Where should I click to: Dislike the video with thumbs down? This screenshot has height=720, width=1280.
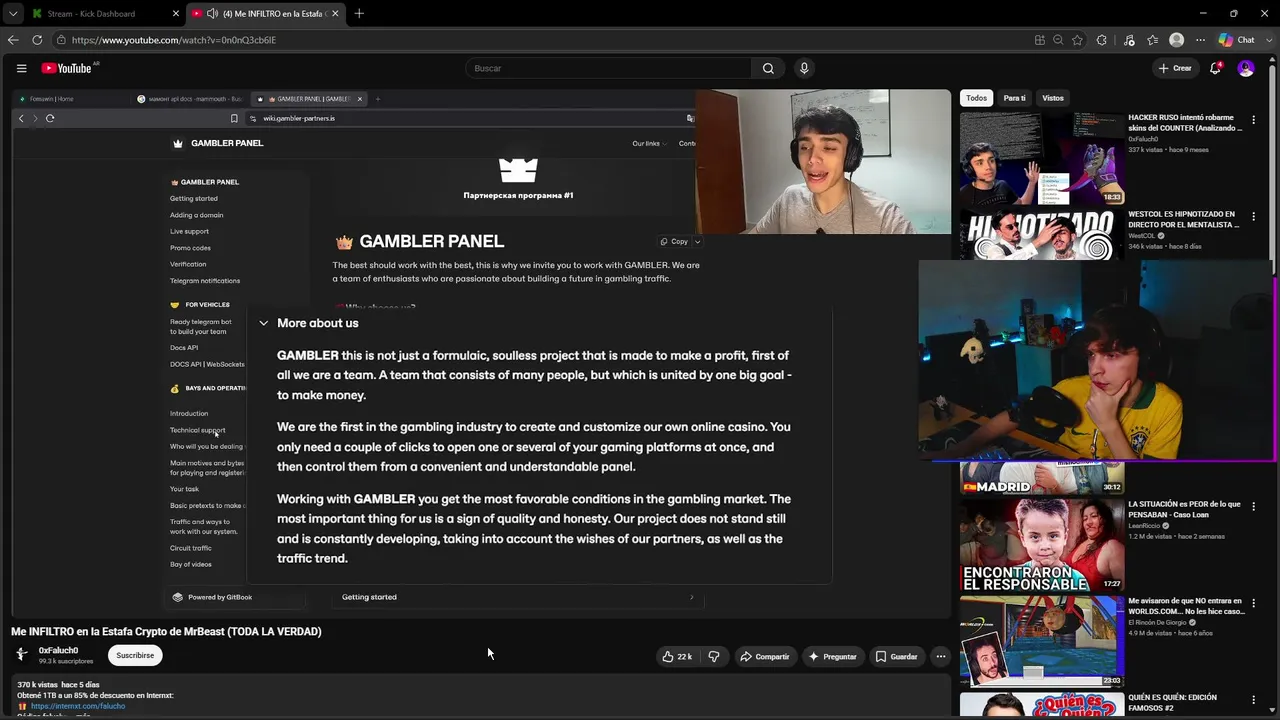pos(714,656)
